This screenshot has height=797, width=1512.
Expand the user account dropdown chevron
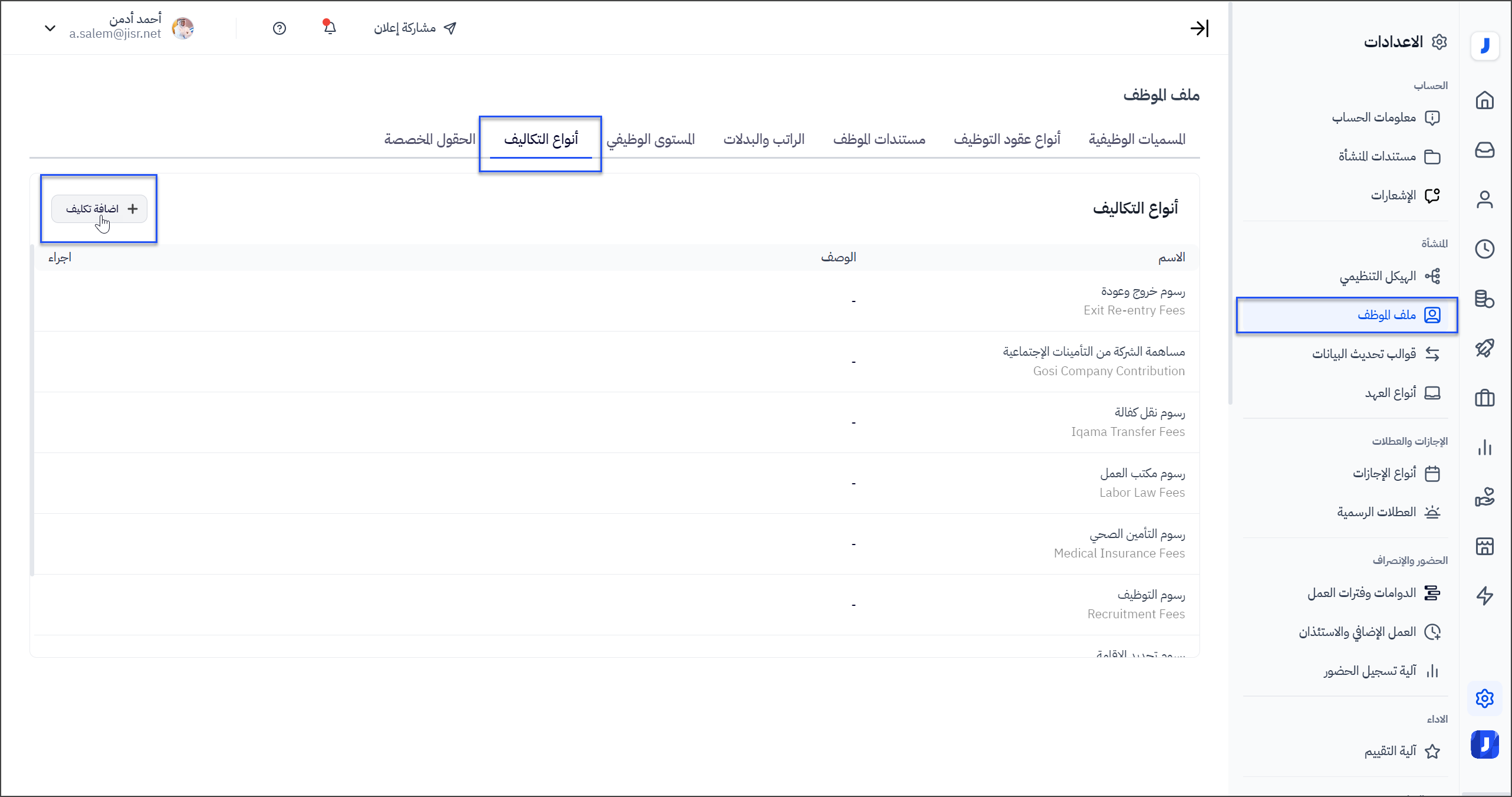(x=50, y=28)
